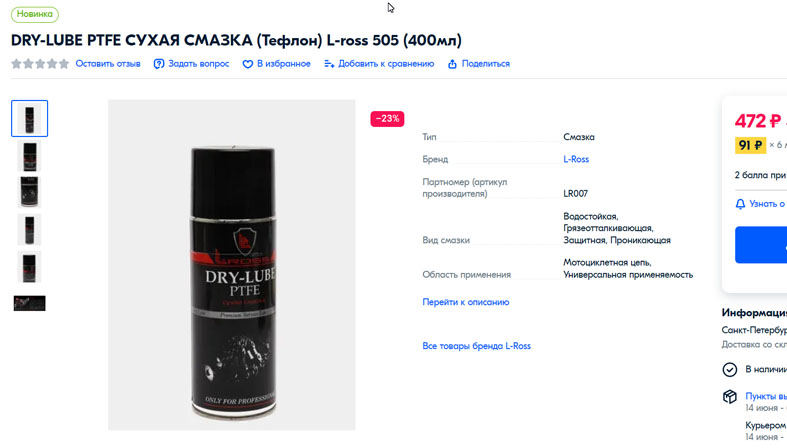Click the main product image
Screen dimensions: 787x448
pos(231,265)
